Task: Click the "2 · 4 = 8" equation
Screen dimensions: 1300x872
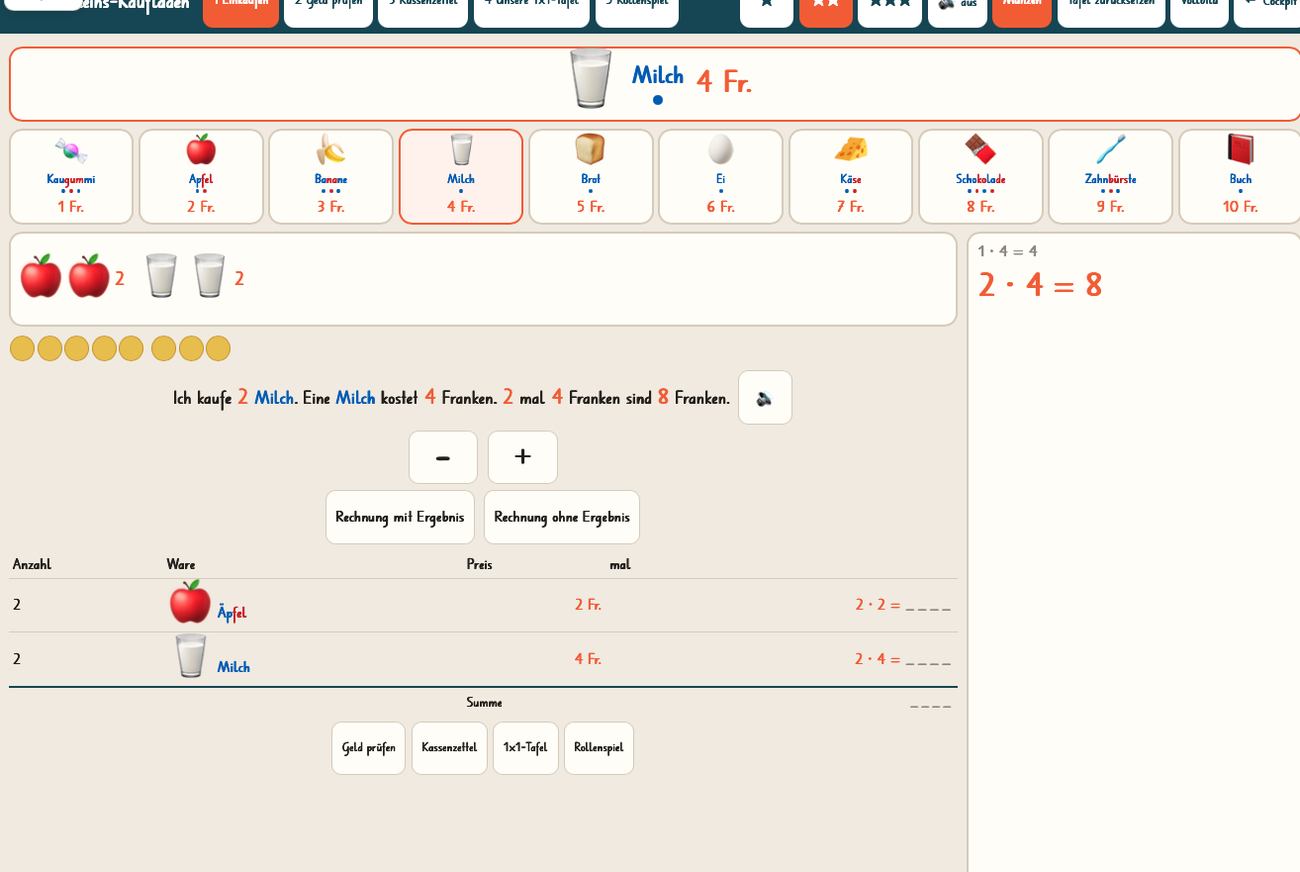Action: pos(1040,285)
